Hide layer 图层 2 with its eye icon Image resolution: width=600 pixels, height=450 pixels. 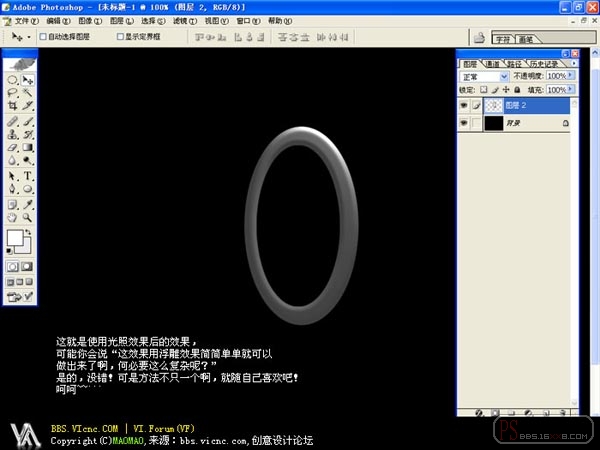coord(464,105)
